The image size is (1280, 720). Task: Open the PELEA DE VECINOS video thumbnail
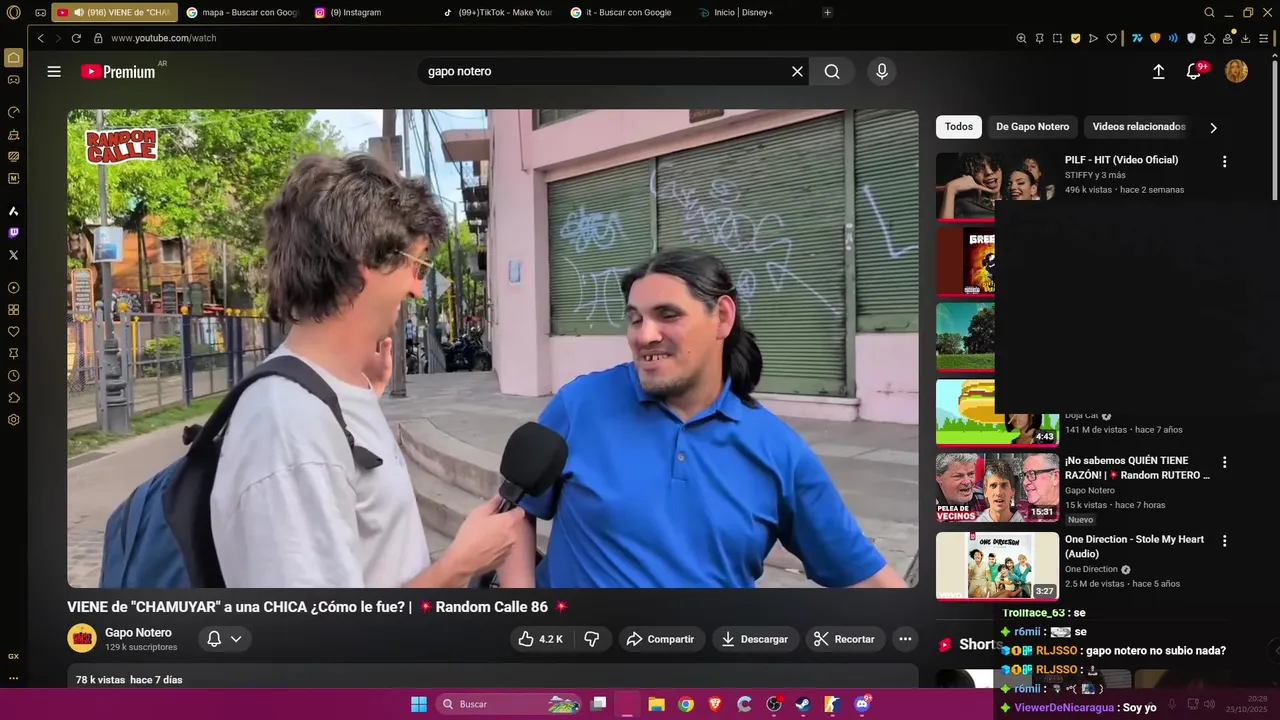(997, 488)
